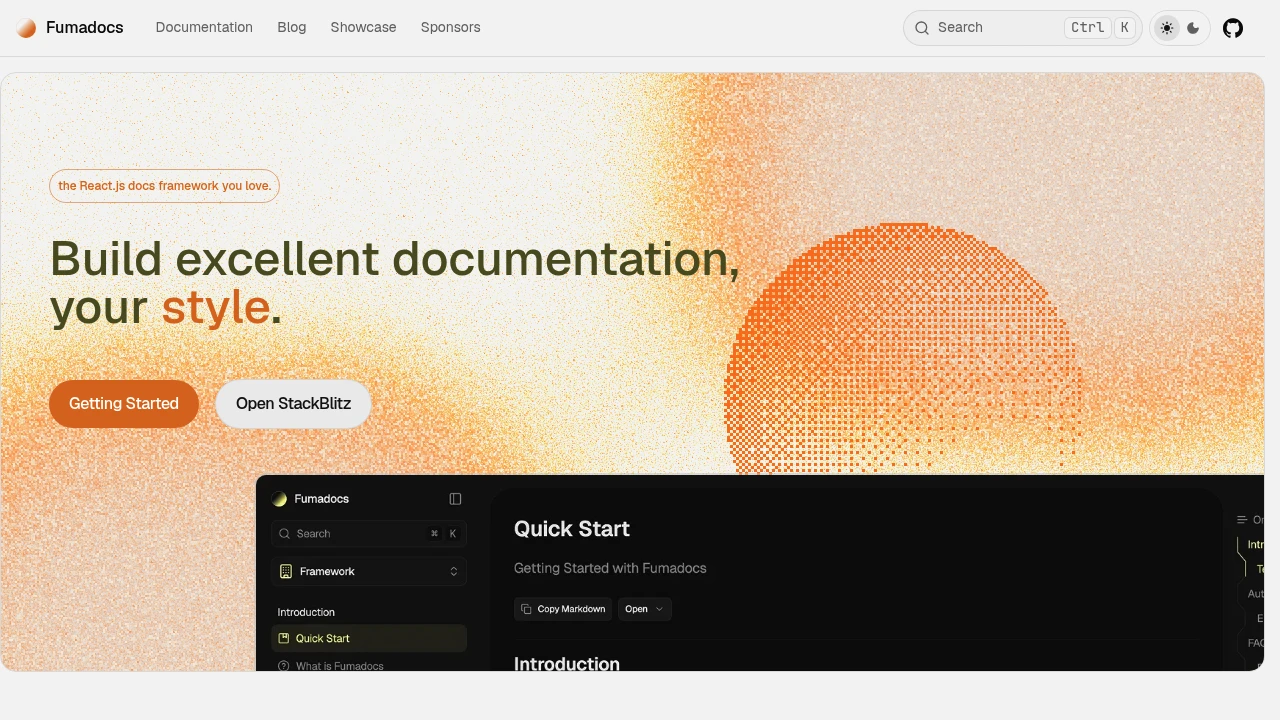Open the Sponsors nav link

450,28
